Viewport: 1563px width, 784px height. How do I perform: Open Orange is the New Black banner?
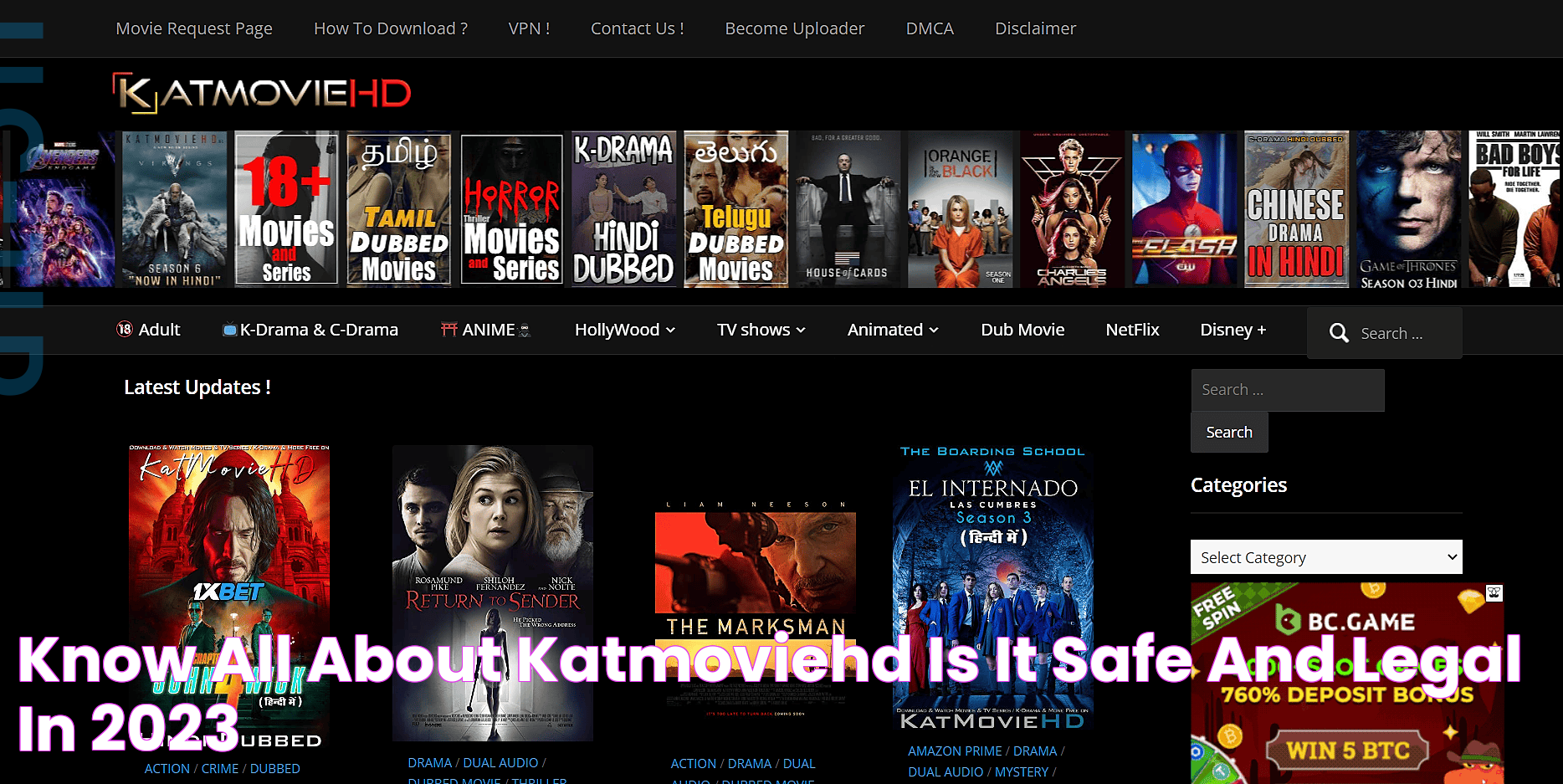960,209
